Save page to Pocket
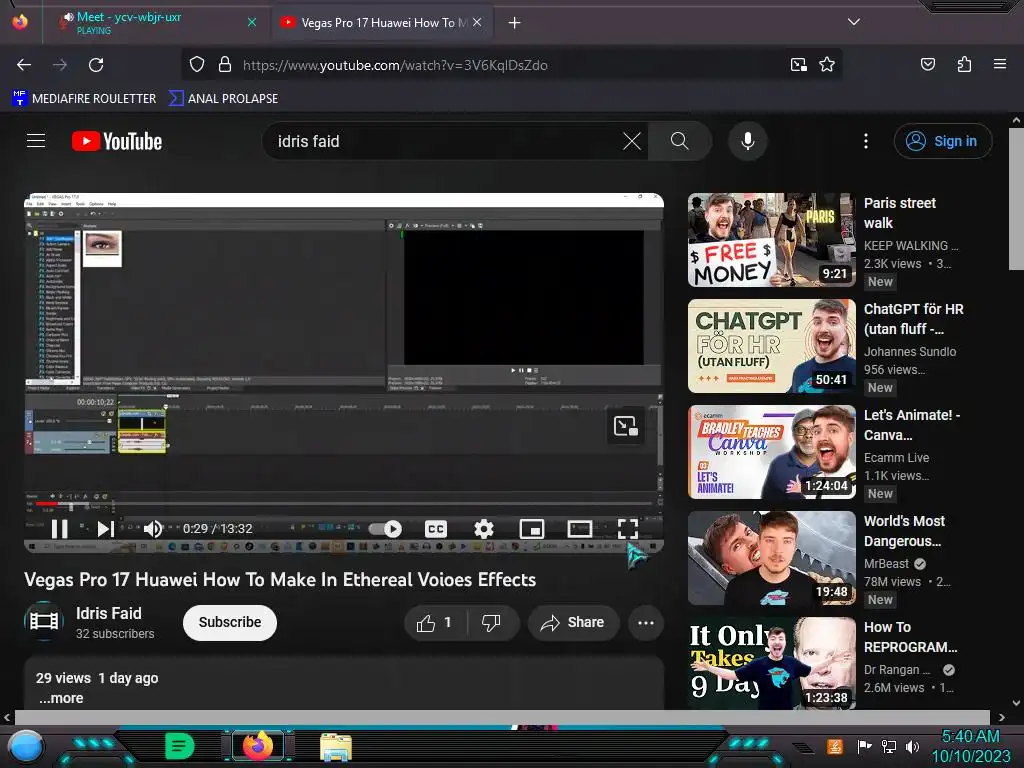This screenshot has width=1024, height=768. [x=928, y=64]
